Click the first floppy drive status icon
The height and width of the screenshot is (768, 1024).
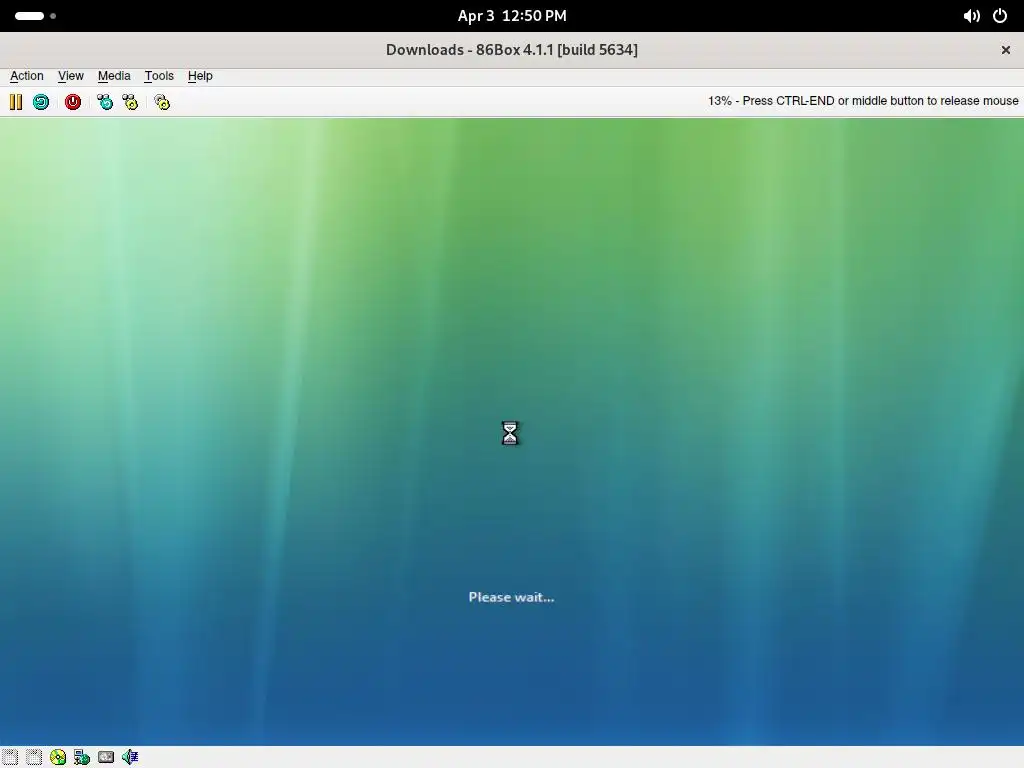click(10, 757)
